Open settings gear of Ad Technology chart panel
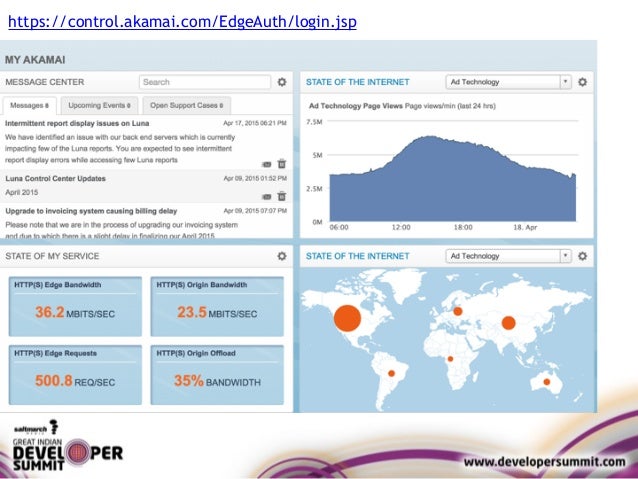 (x=582, y=82)
